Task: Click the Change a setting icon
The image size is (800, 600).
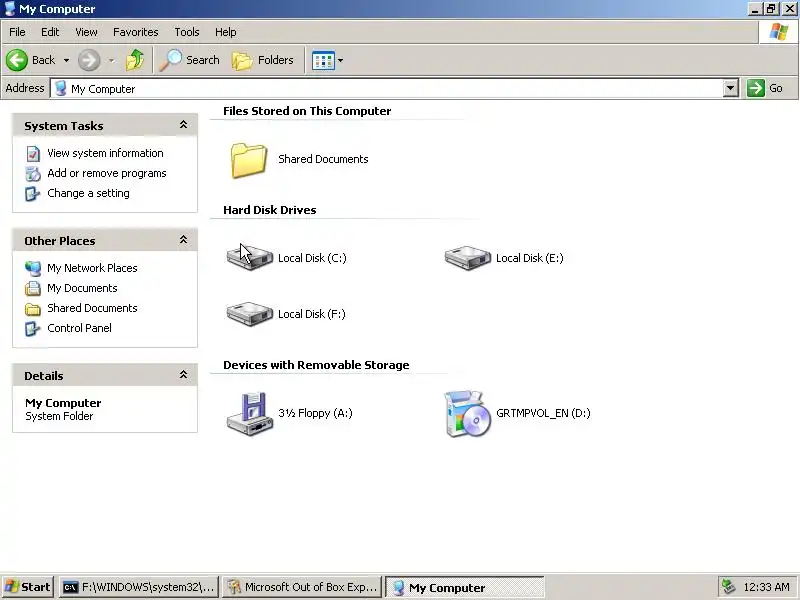Action: point(33,193)
